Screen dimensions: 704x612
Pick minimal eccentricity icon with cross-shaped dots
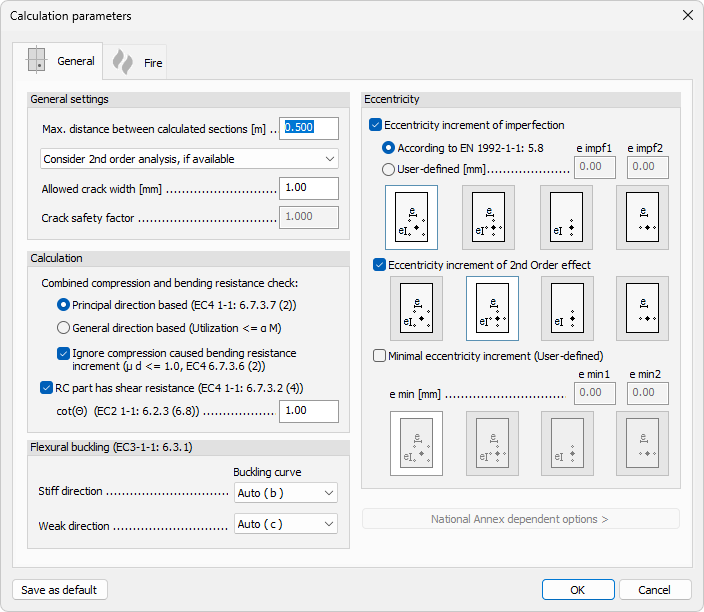tap(492, 443)
